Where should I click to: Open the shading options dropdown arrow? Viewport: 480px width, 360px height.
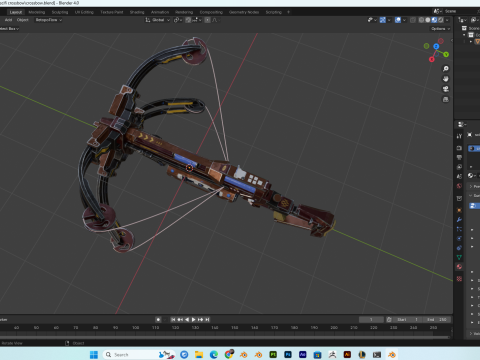point(447,20)
